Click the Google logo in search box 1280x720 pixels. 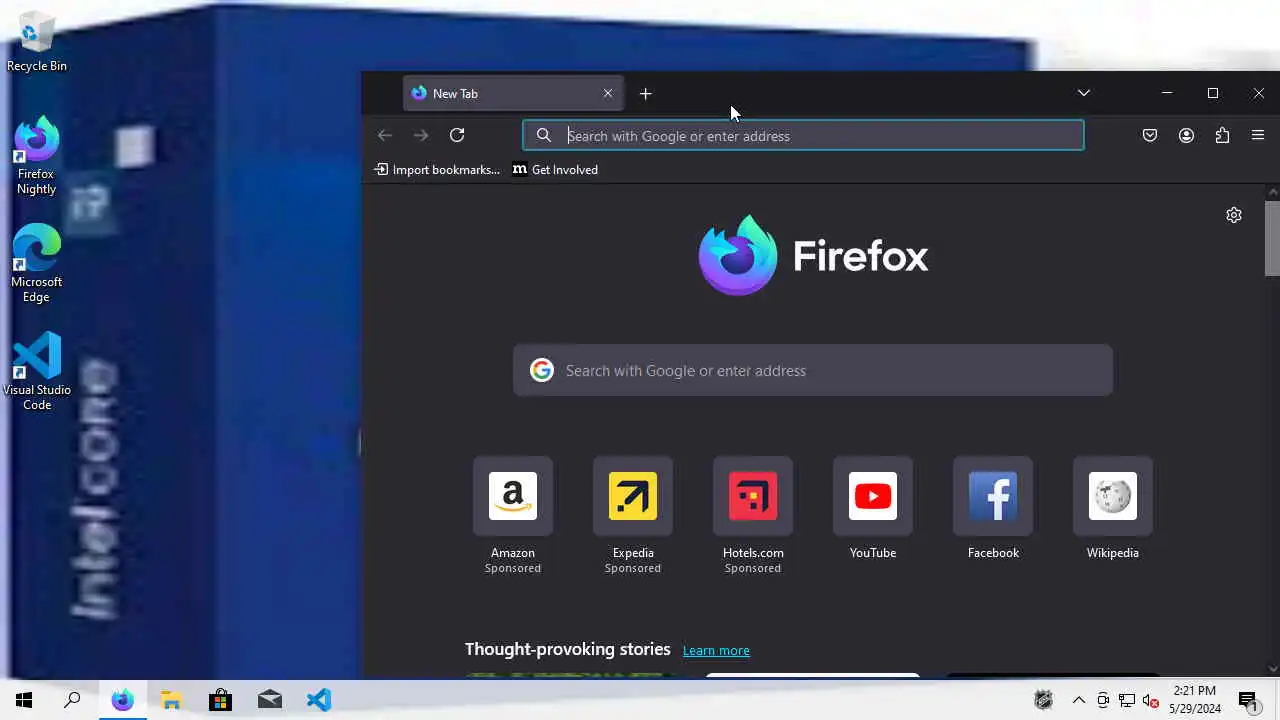coord(542,370)
